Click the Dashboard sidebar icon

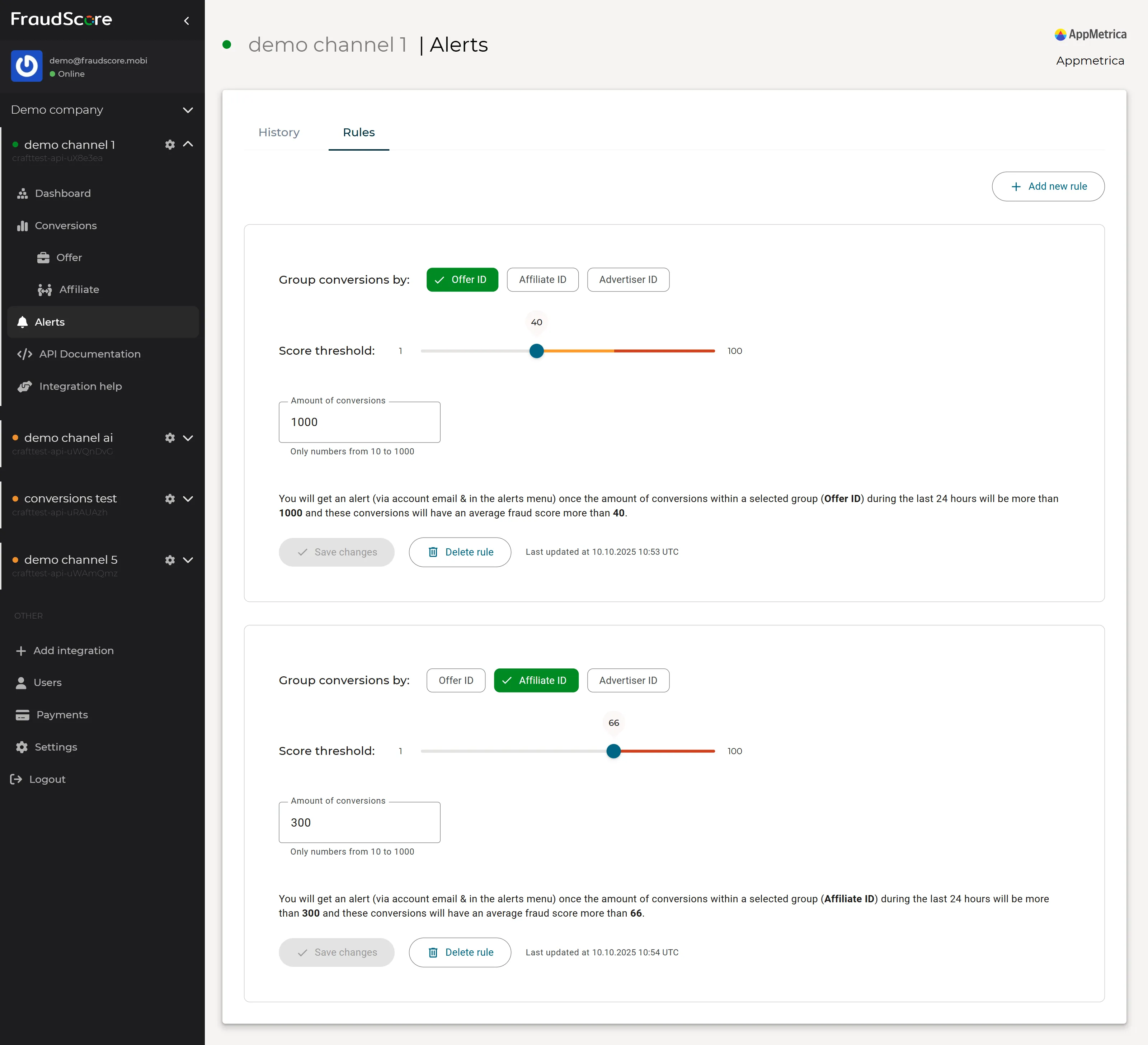(x=22, y=194)
